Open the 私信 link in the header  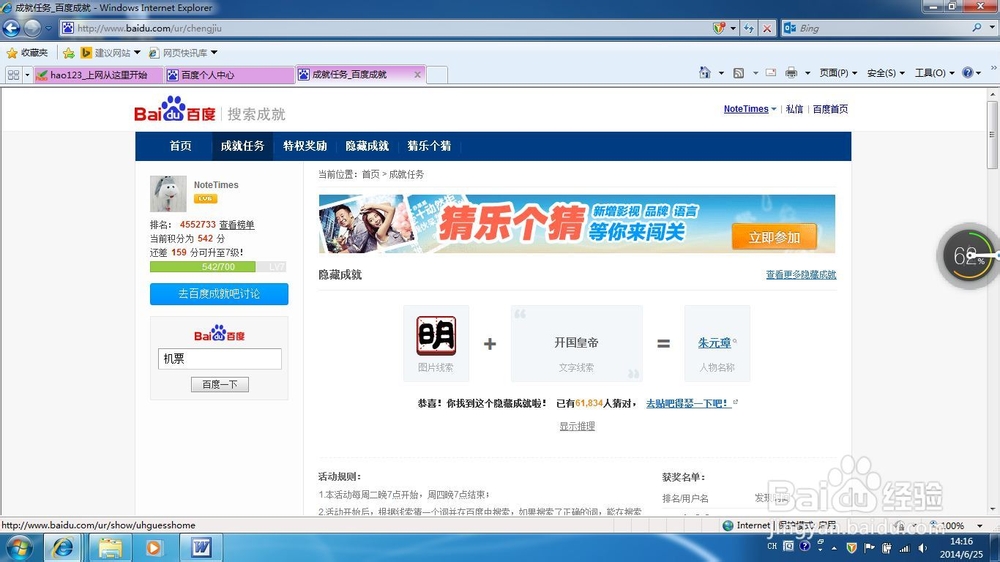pyautogui.click(x=795, y=109)
